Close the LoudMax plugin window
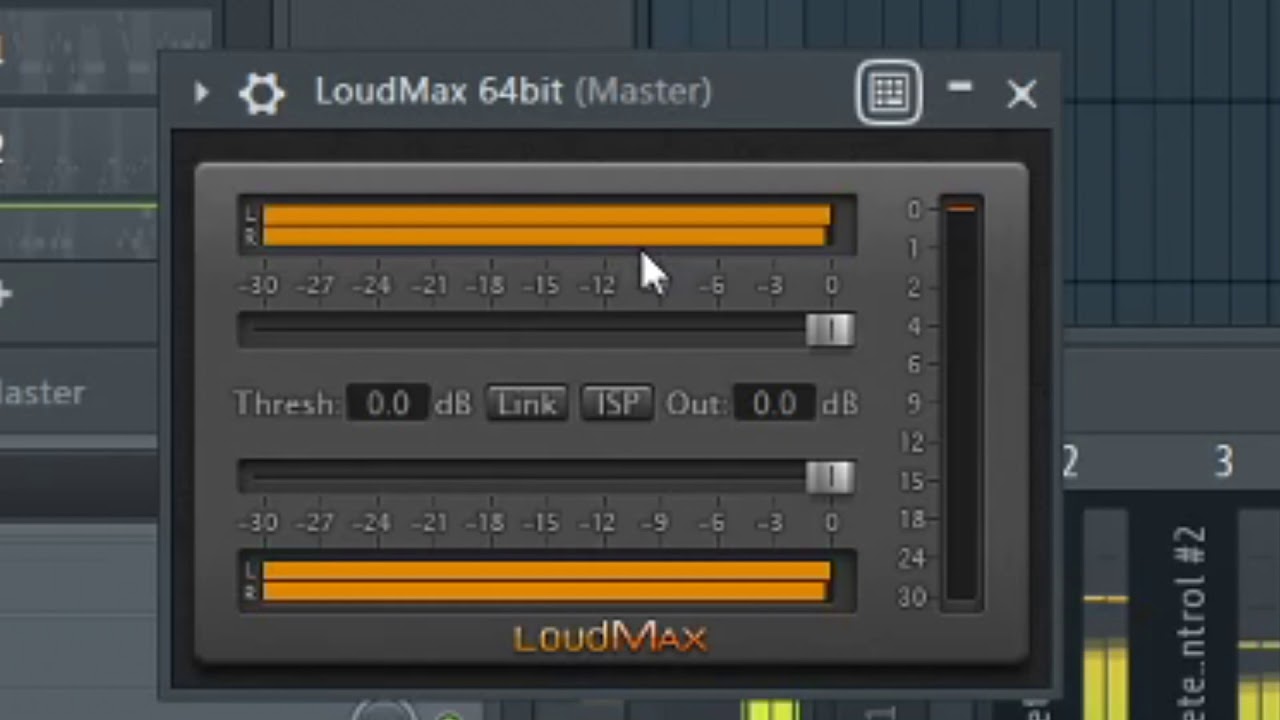 tap(1022, 94)
